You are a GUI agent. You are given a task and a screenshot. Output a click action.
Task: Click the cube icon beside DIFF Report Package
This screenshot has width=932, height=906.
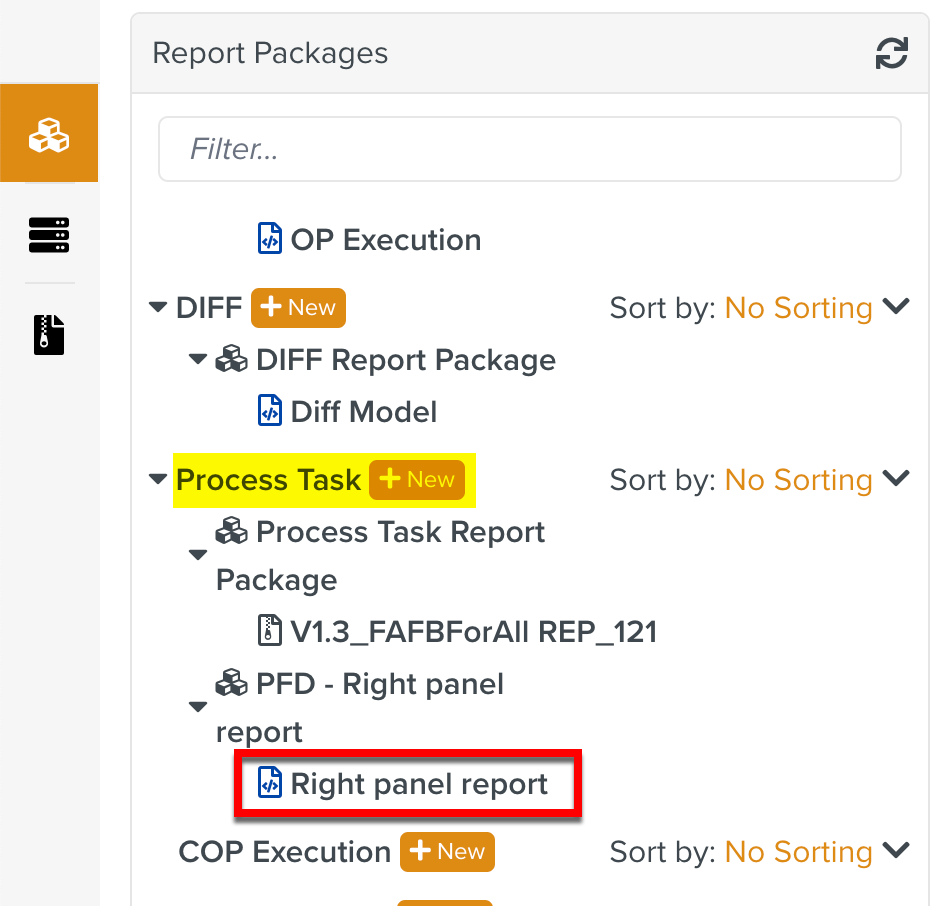tap(231, 359)
